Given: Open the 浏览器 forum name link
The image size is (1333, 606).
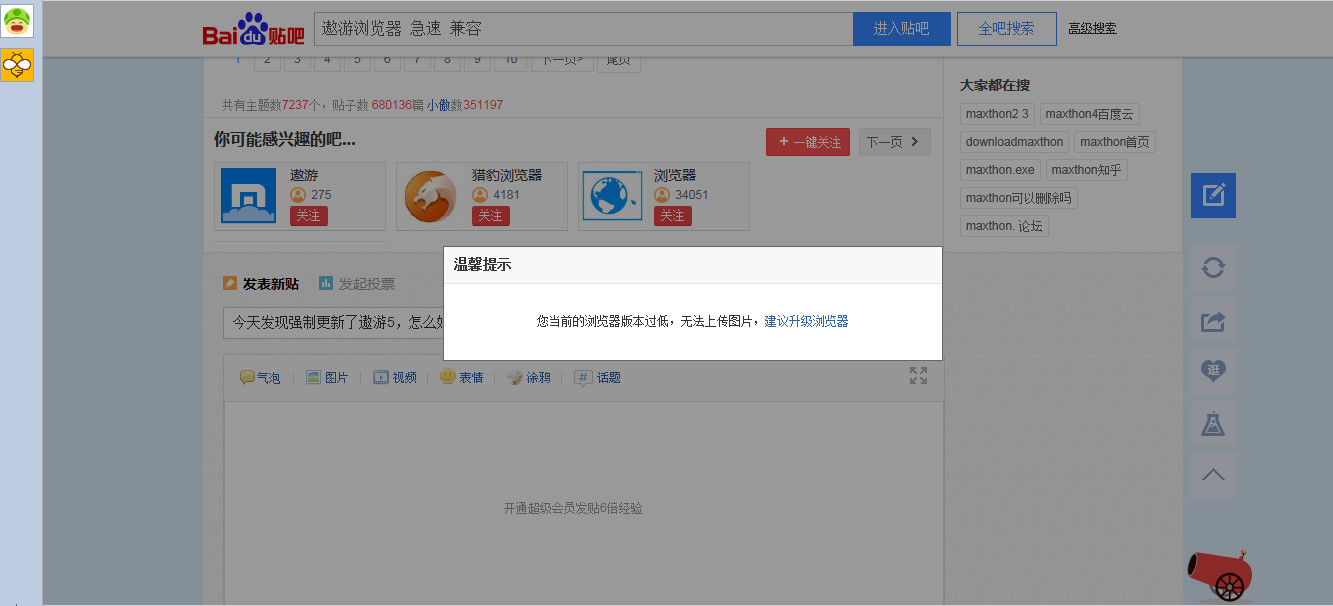Looking at the screenshot, I should pyautogui.click(x=675, y=175).
